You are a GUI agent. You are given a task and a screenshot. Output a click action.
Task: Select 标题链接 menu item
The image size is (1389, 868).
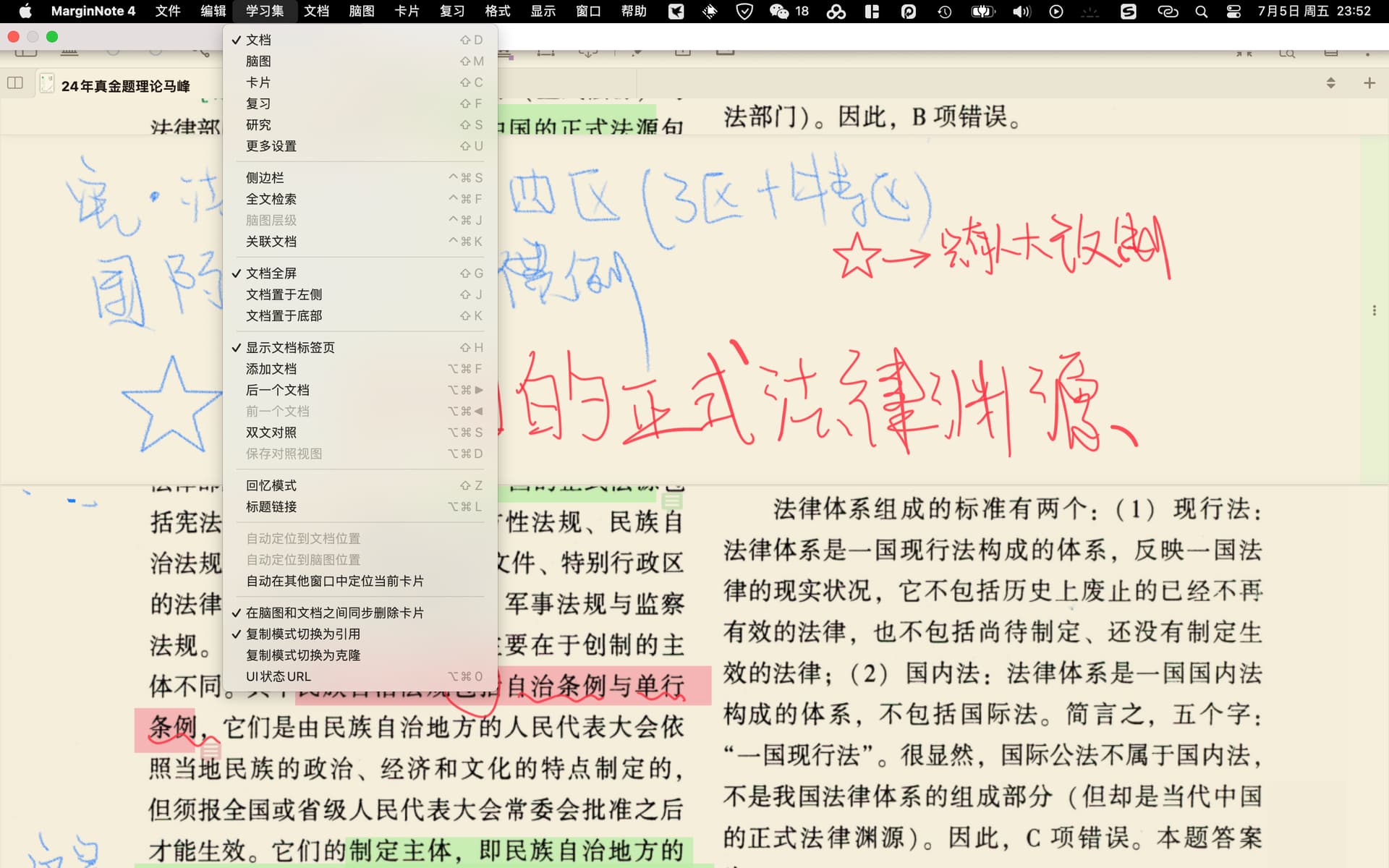click(360, 507)
